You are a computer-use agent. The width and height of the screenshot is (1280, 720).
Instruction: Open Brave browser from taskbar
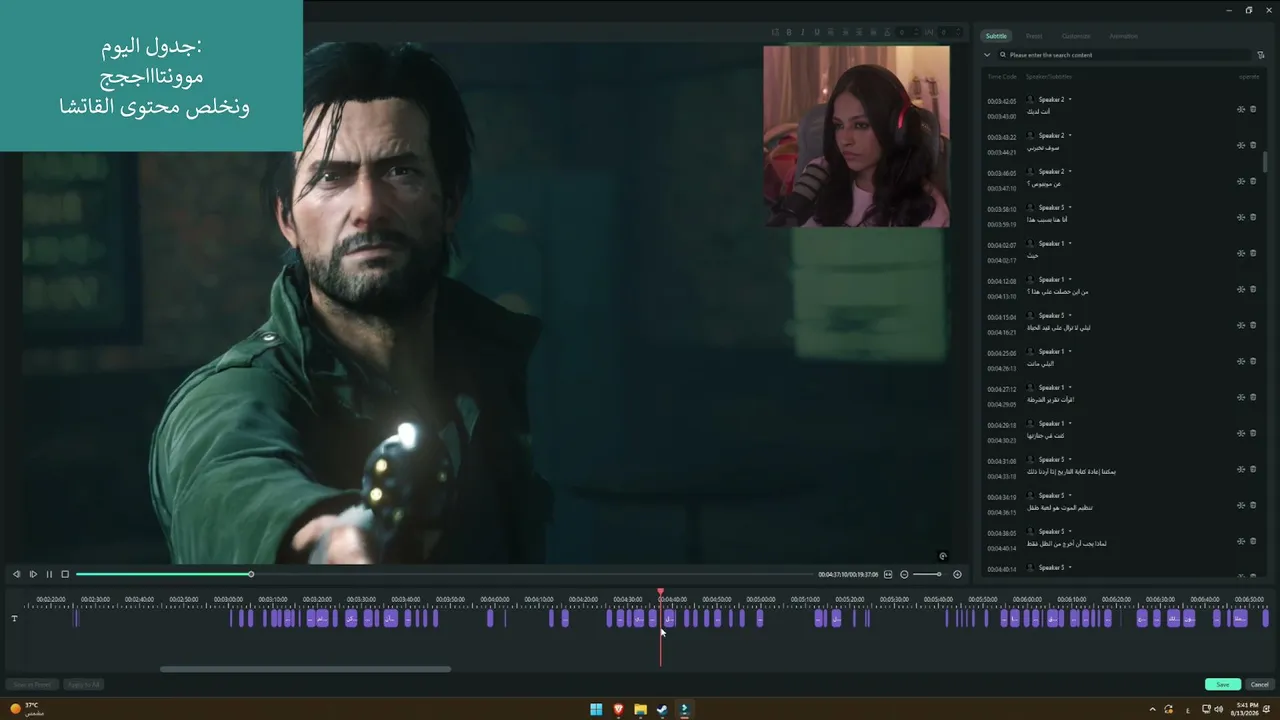point(618,709)
